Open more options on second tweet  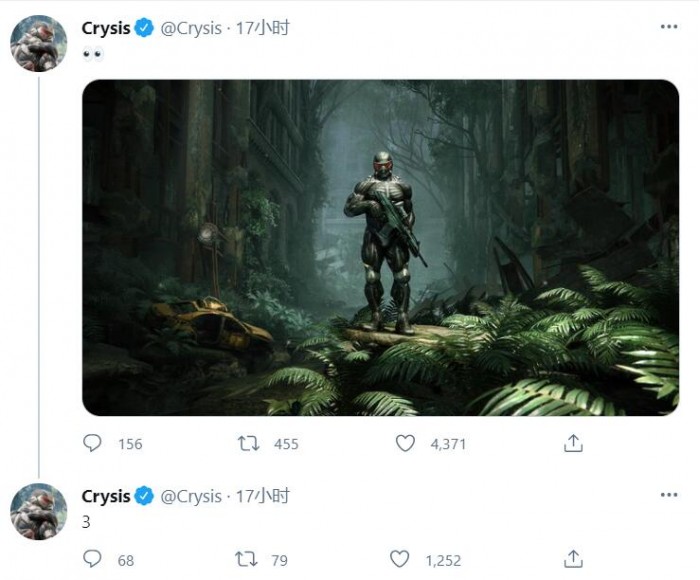click(x=668, y=496)
